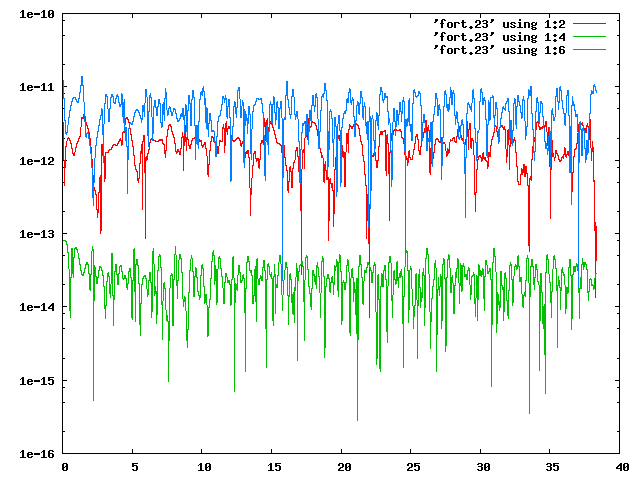640x480 pixels.
Task: Select the red legend line sample
Action: (589, 24)
